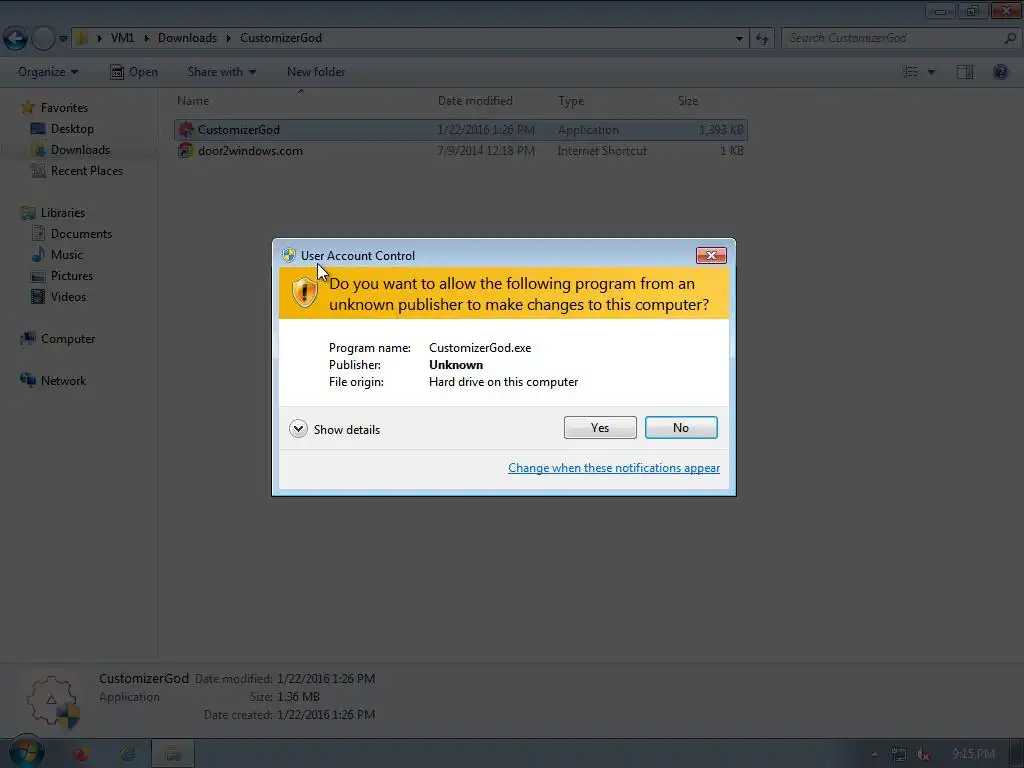Click the Computer icon in navigation pane

click(27, 338)
